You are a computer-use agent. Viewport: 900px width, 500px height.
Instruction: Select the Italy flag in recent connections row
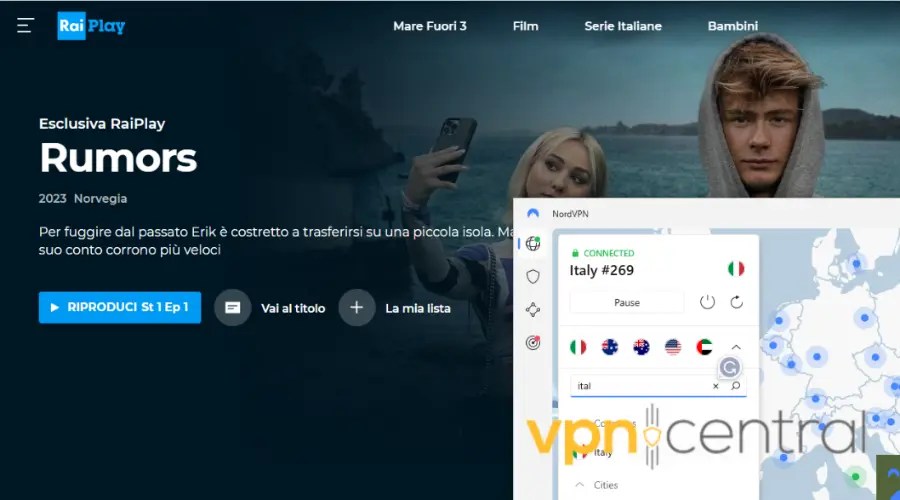click(x=578, y=347)
